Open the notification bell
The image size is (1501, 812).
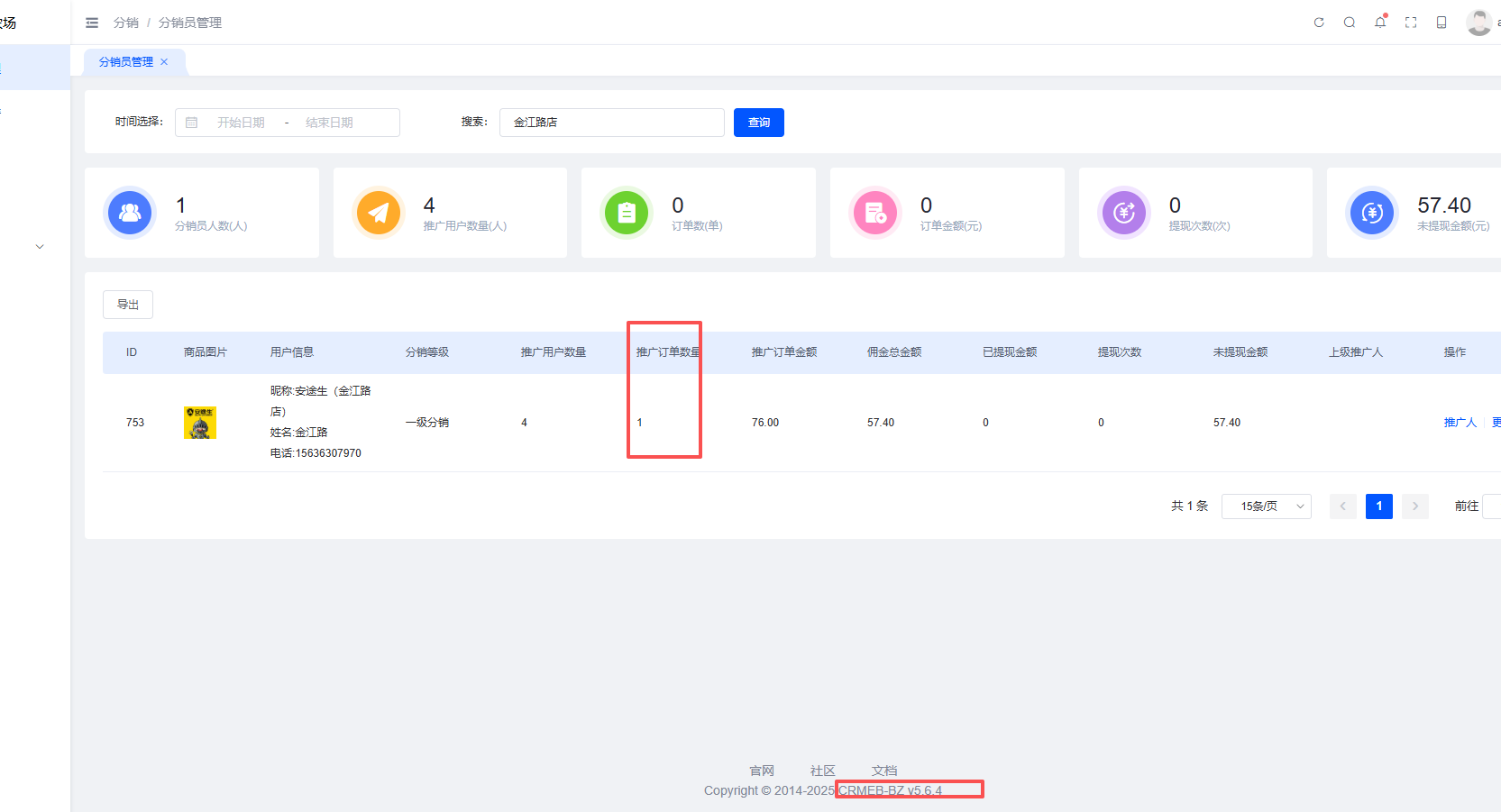pos(1380,23)
